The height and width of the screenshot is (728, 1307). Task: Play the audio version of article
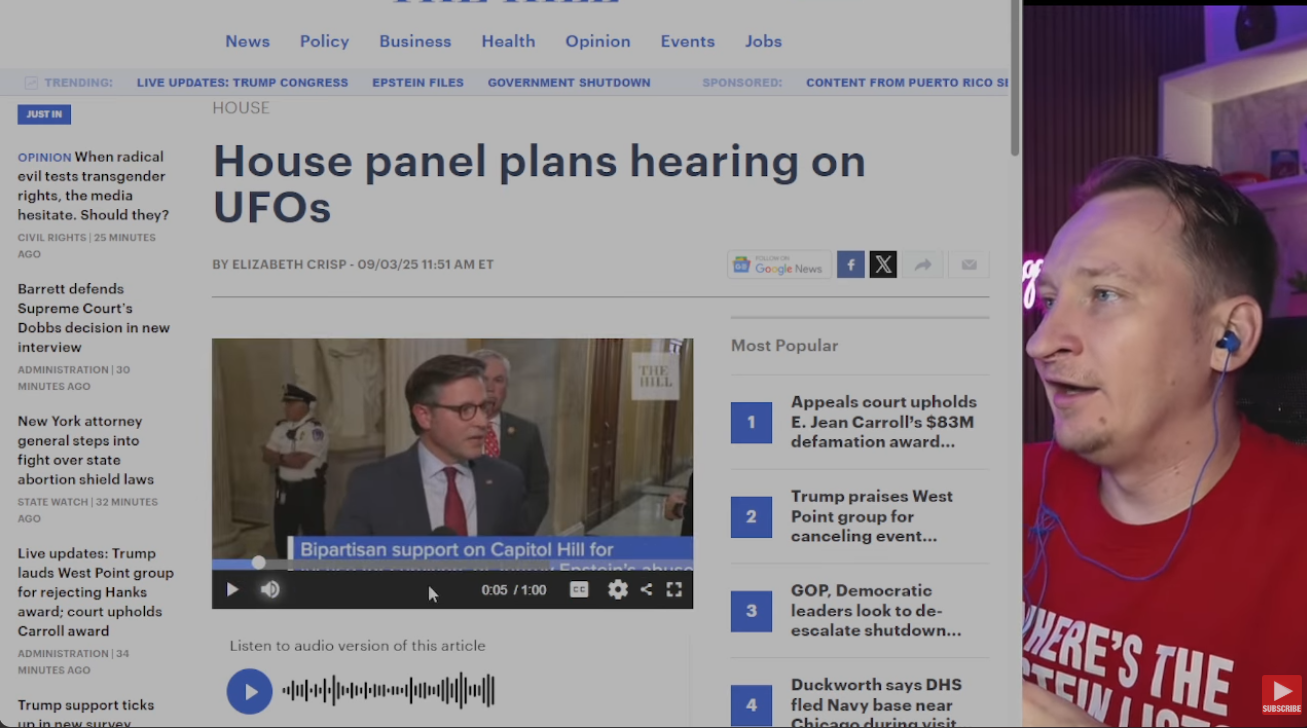click(x=249, y=691)
